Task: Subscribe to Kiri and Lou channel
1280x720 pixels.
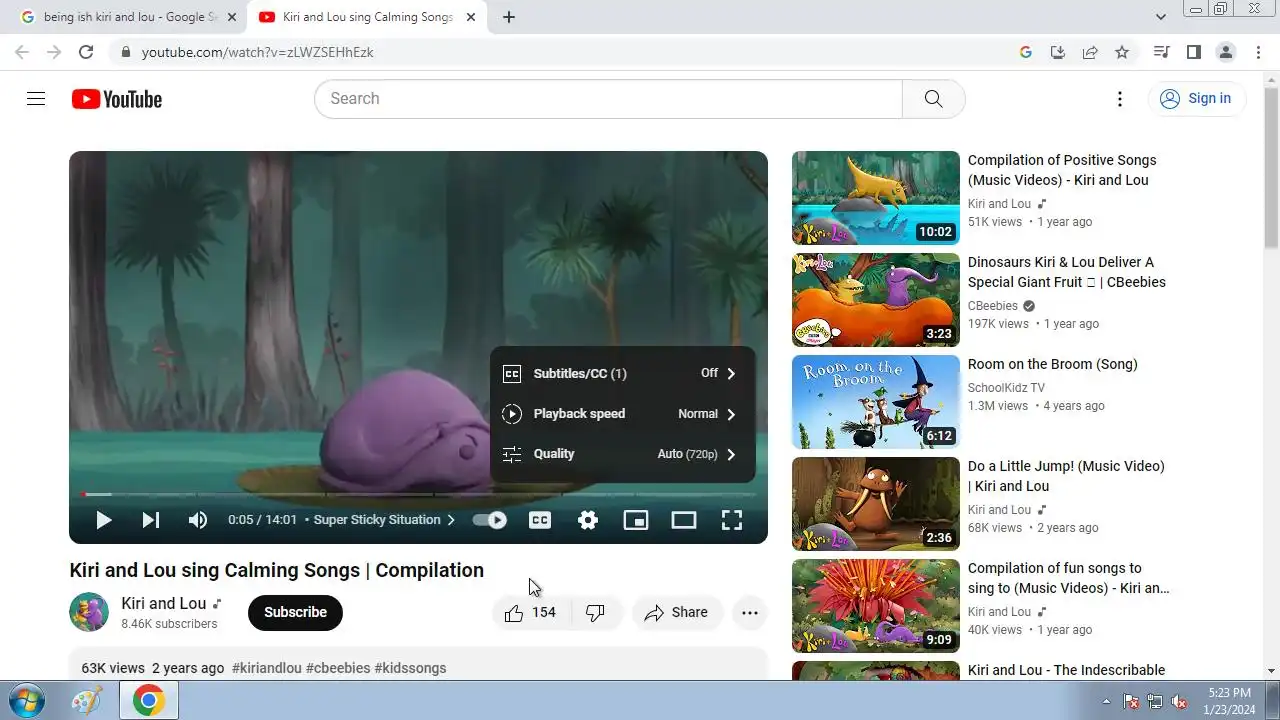Action: pyautogui.click(x=295, y=613)
